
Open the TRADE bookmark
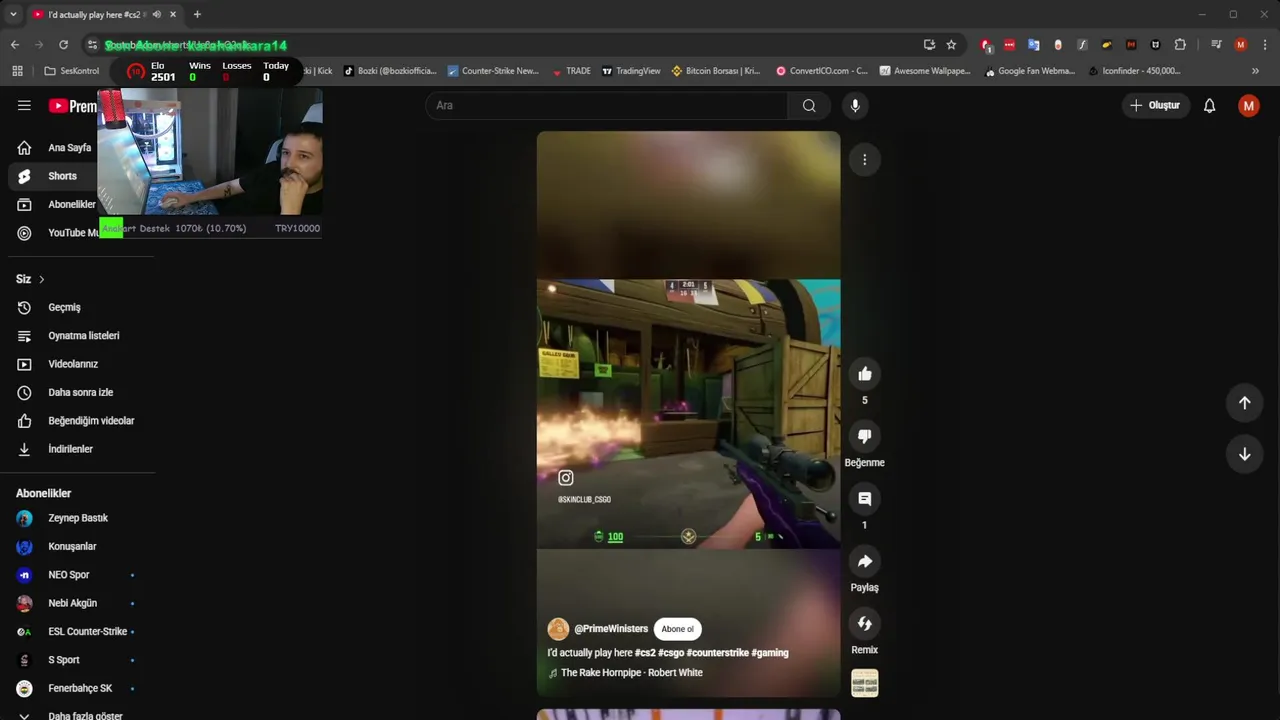570,71
